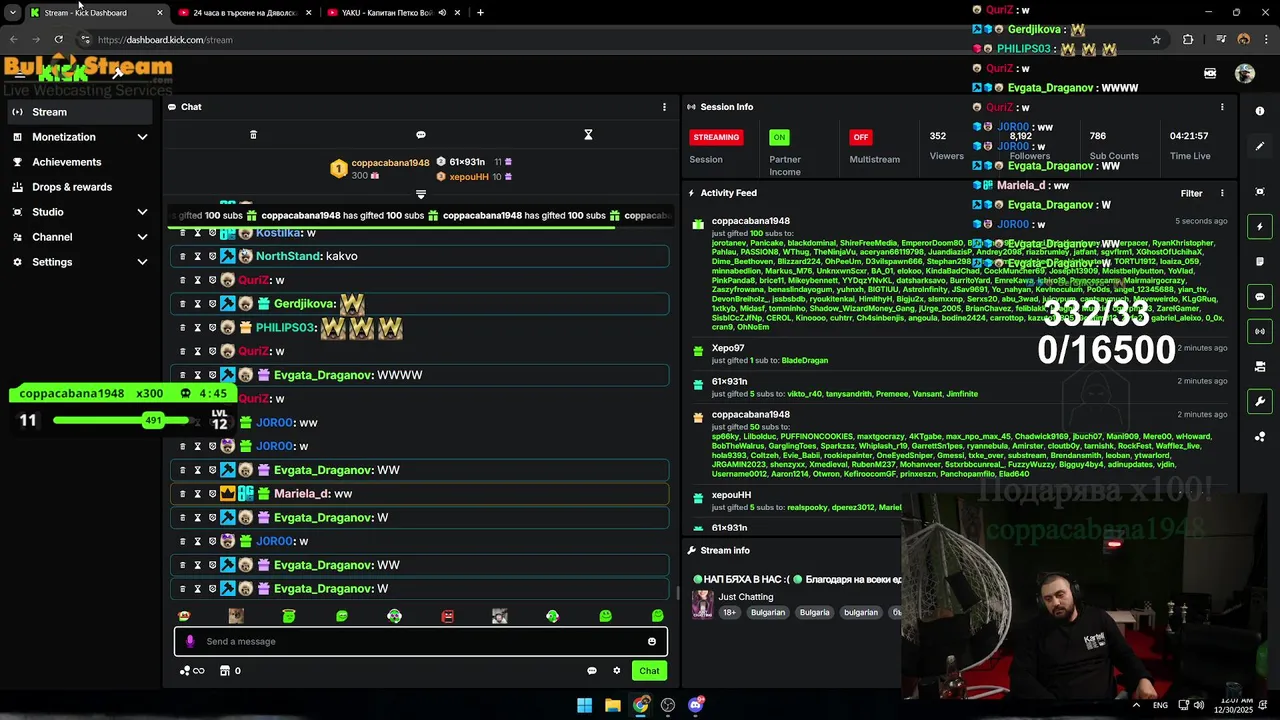Click the 18+ stream tag

click(x=729, y=613)
